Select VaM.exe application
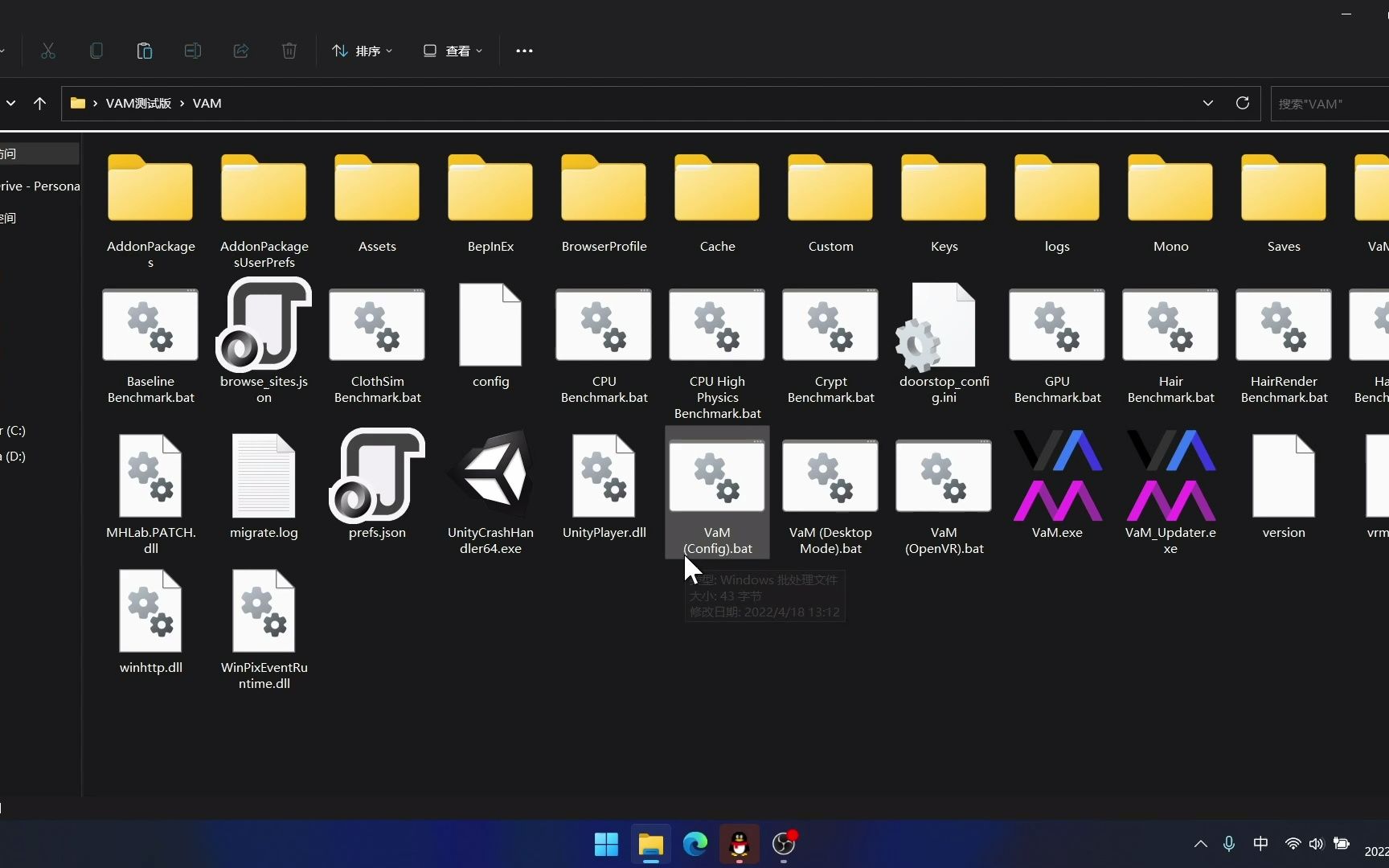The height and width of the screenshot is (868, 1389). [1057, 484]
